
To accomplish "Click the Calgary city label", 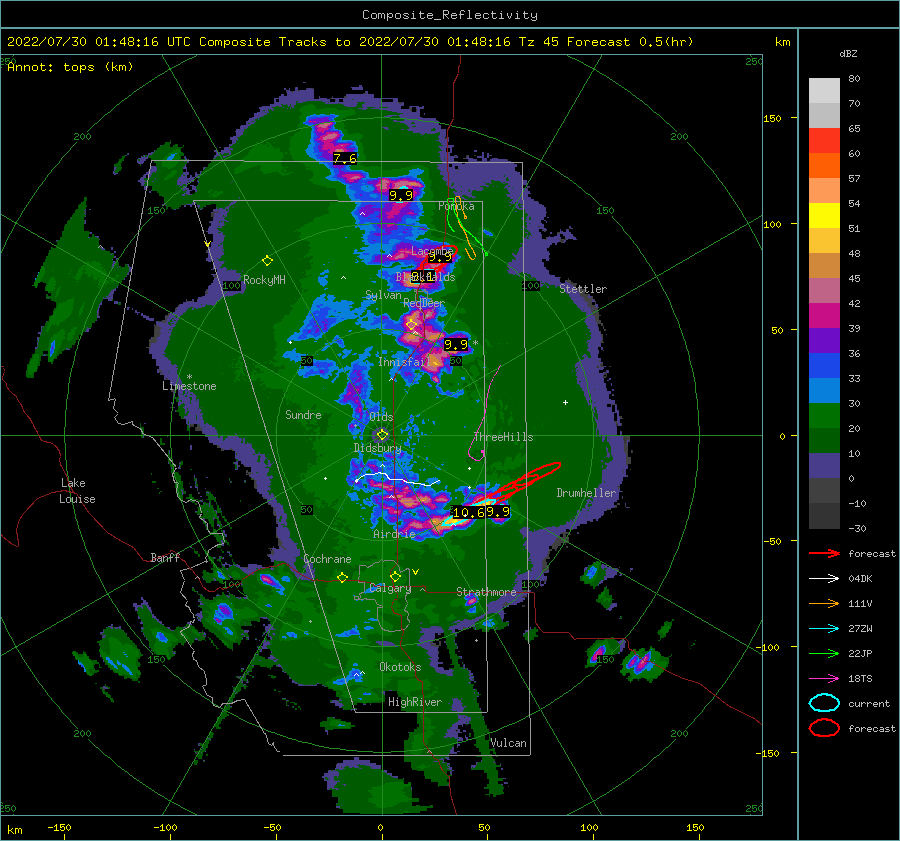I will [390, 588].
